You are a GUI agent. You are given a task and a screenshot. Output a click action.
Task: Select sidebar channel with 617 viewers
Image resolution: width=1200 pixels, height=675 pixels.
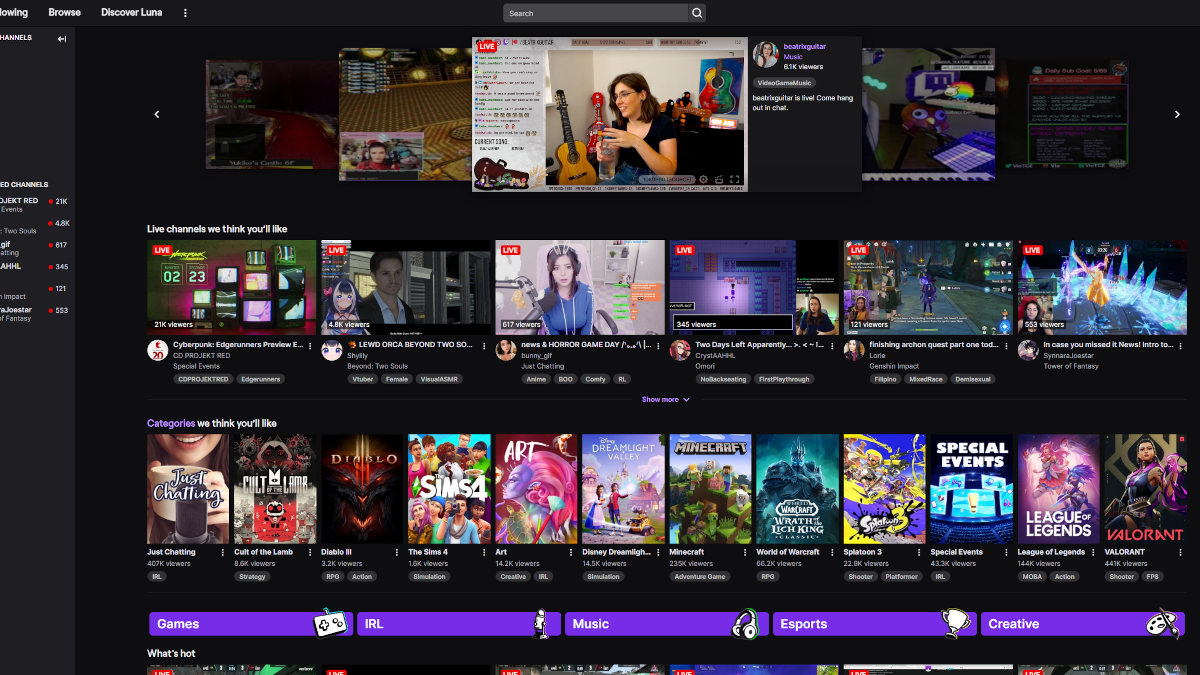(x=35, y=248)
